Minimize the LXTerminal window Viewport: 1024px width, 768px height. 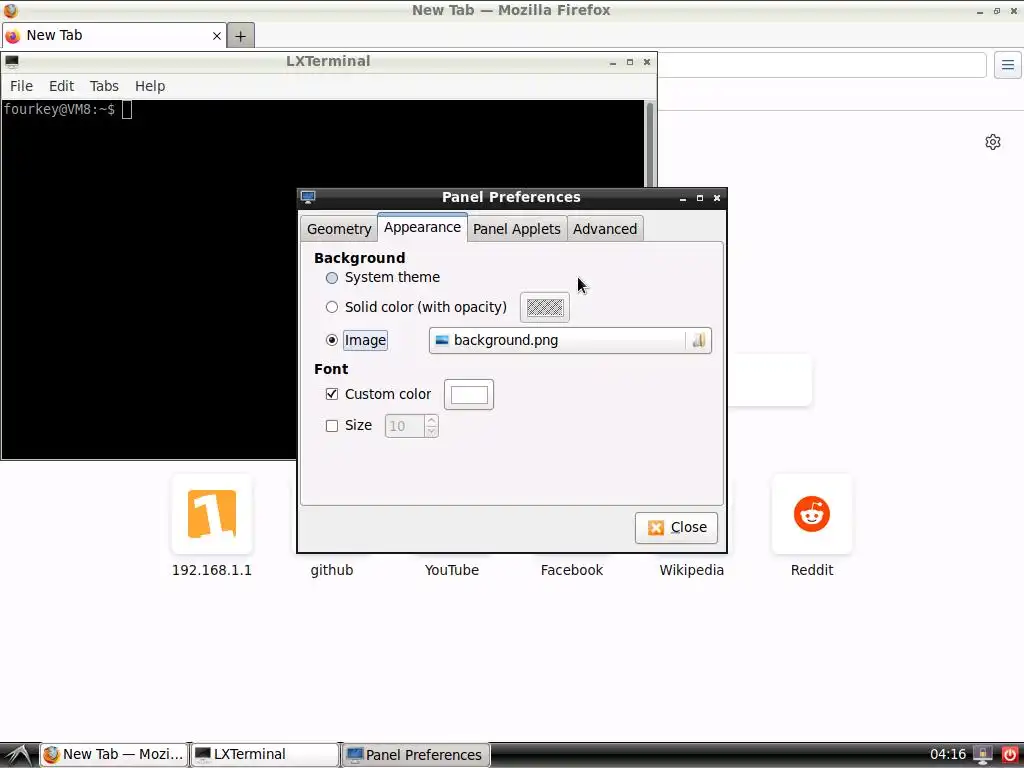[x=613, y=62]
